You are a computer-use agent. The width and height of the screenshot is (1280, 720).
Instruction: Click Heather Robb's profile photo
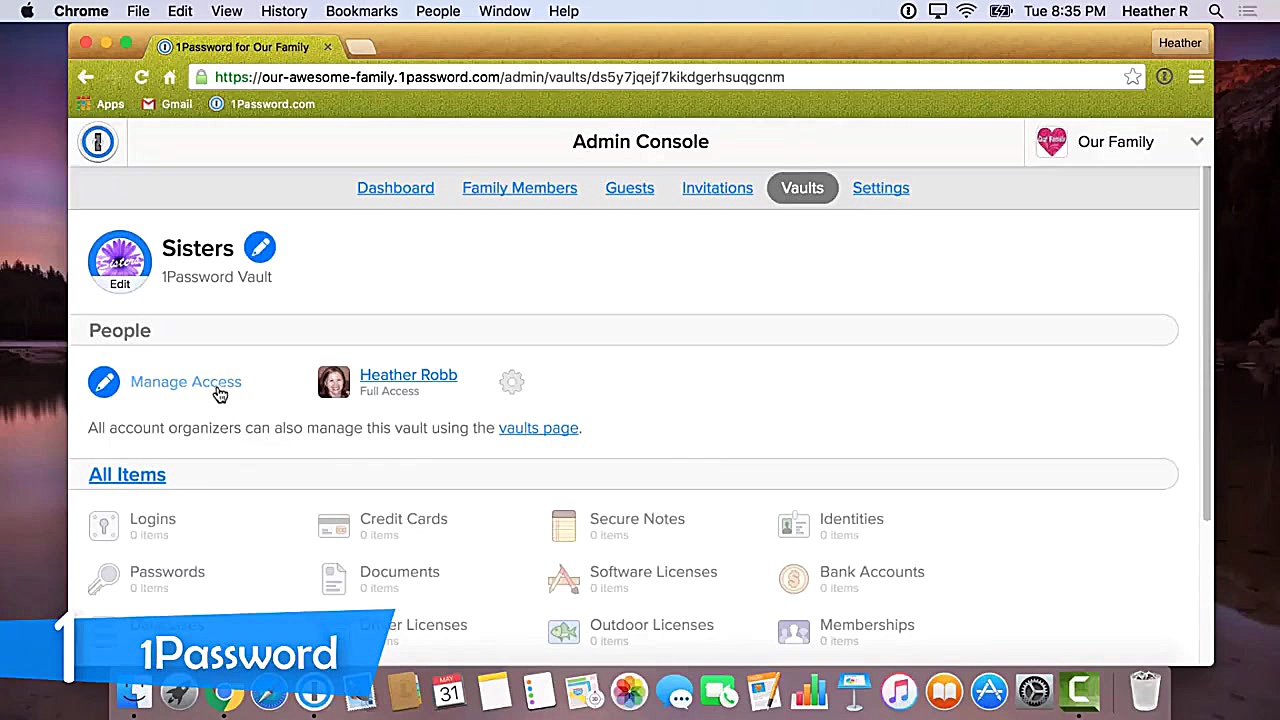(x=334, y=382)
